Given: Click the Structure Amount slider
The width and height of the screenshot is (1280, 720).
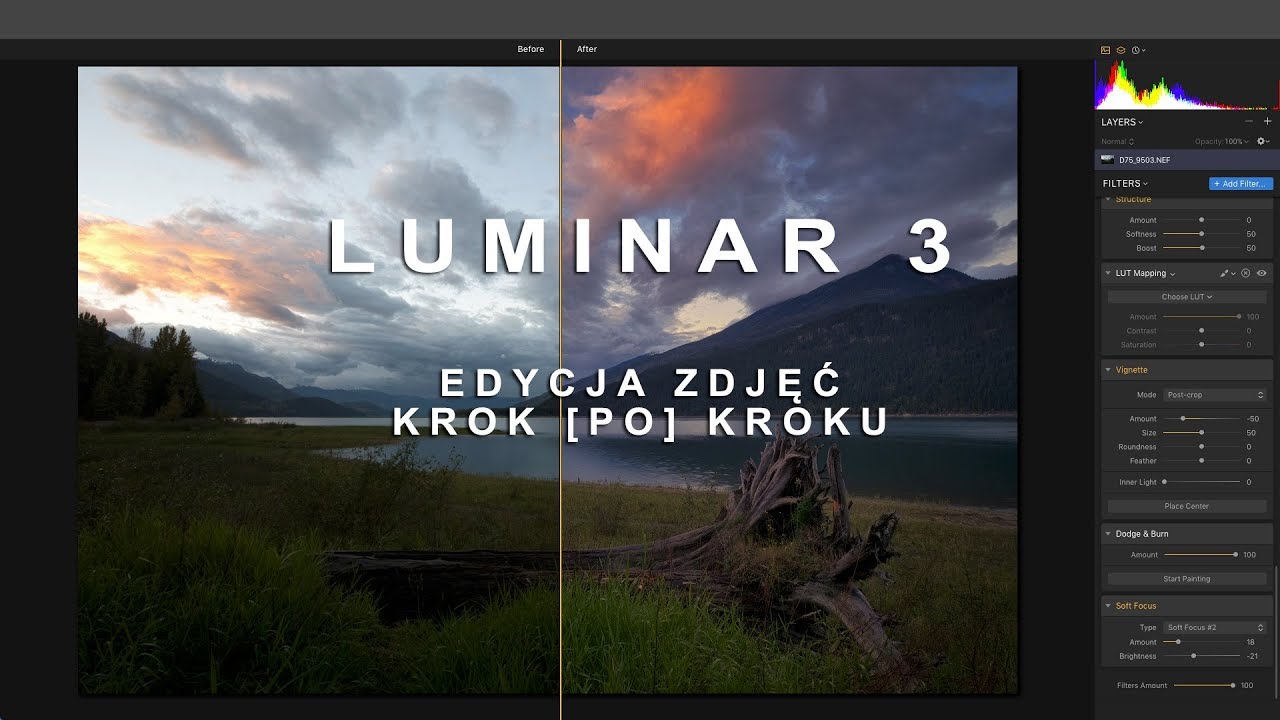Looking at the screenshot, I should pos(1201,220).
